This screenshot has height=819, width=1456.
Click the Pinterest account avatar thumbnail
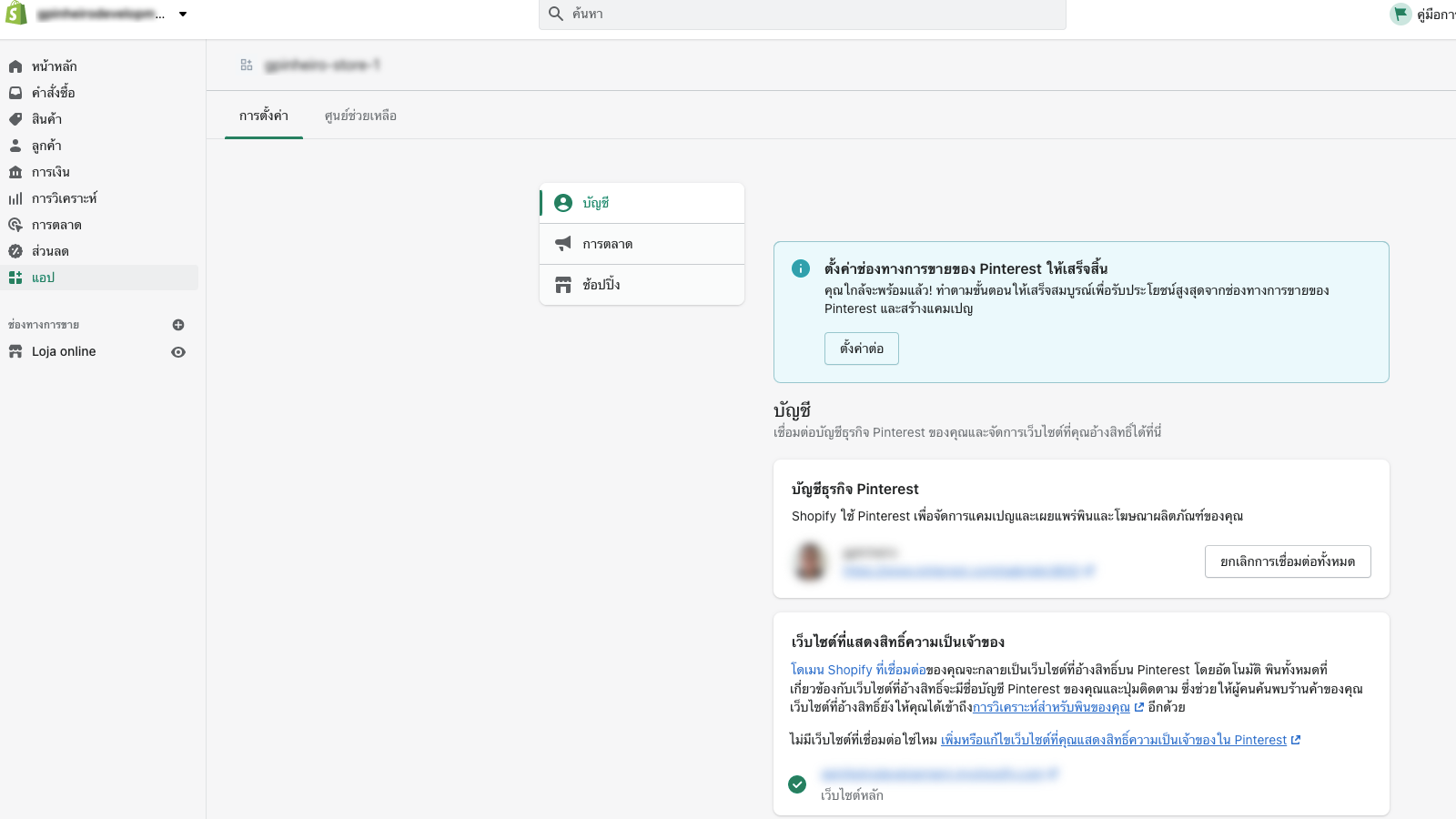[810, 561]
